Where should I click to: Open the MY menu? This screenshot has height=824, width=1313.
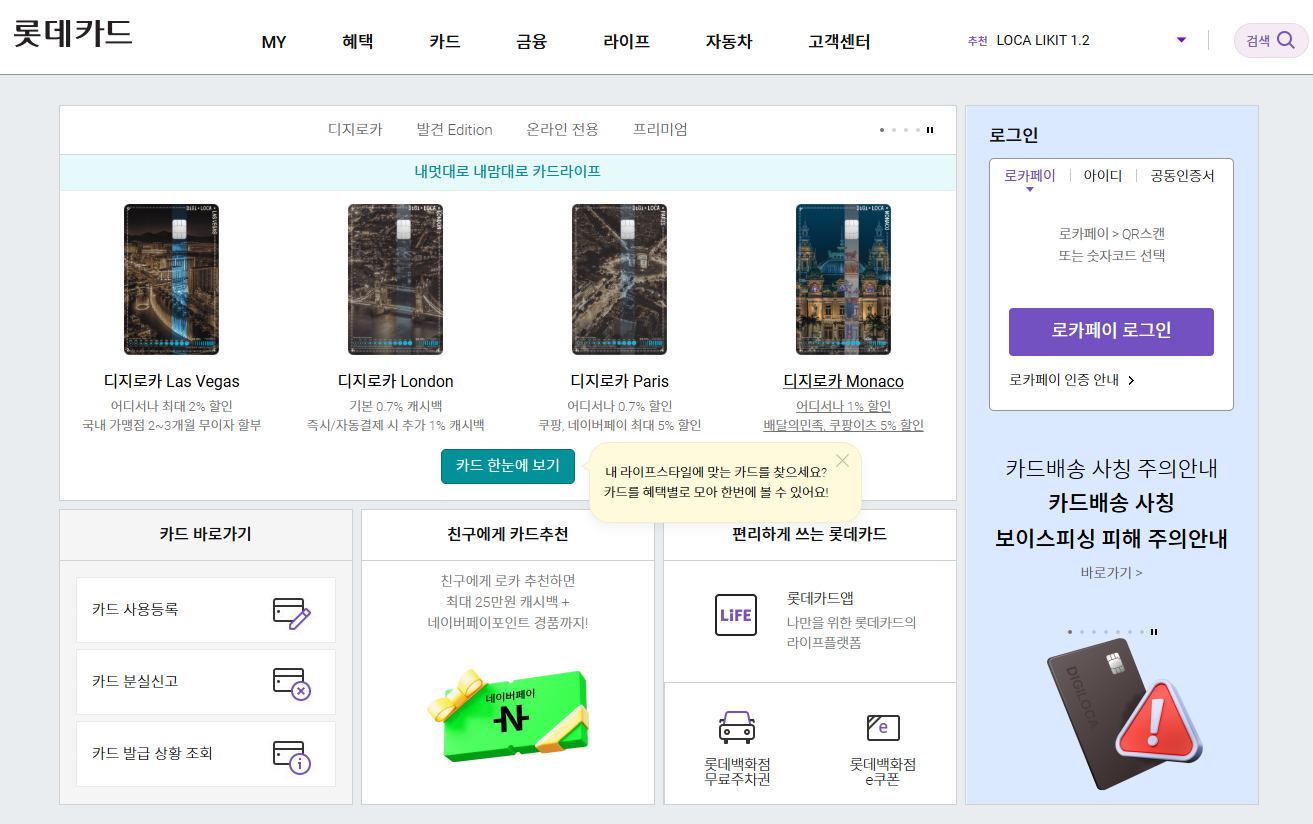[x=274, y=42]
